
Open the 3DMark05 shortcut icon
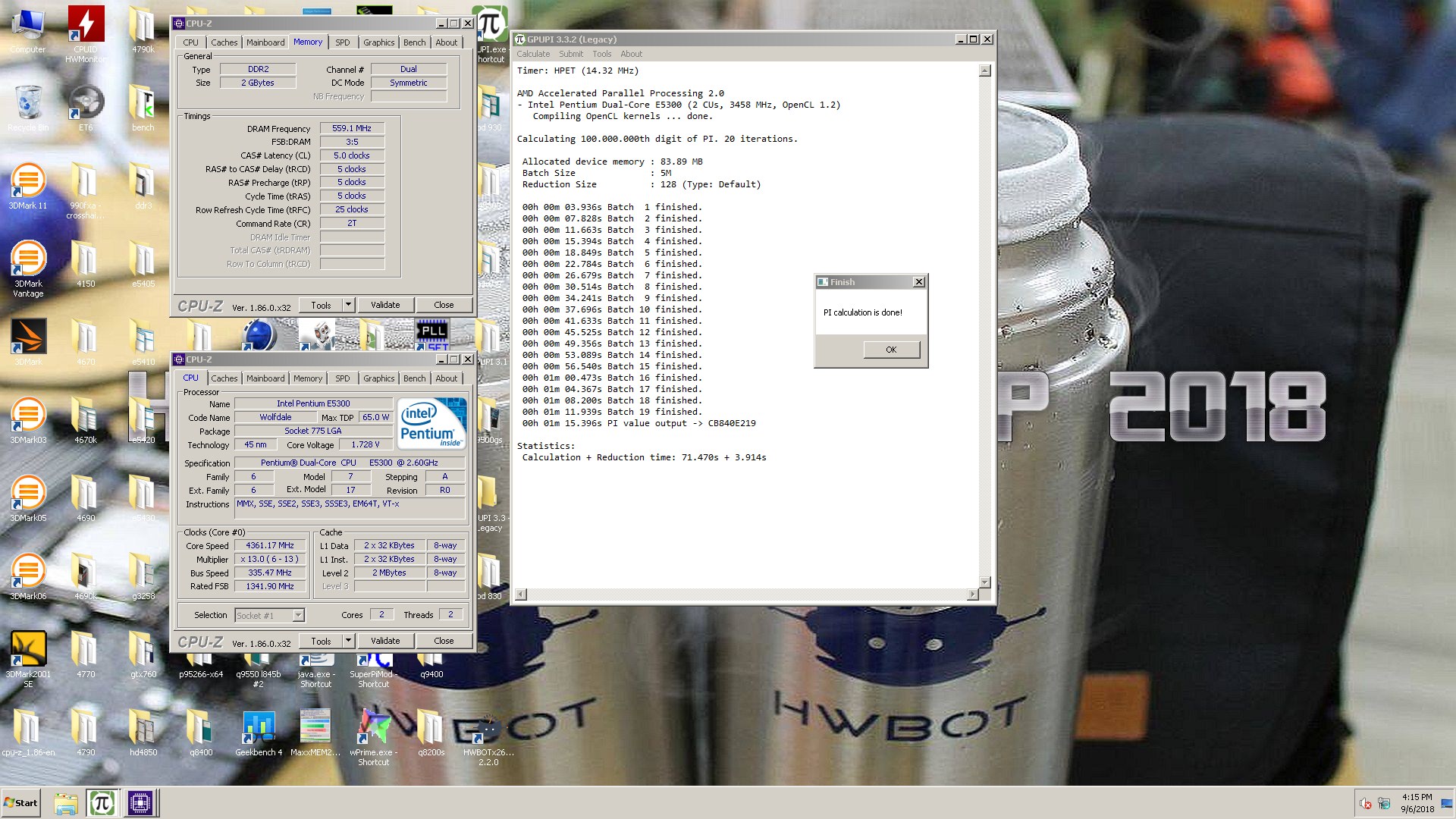[x=28, y=498]
